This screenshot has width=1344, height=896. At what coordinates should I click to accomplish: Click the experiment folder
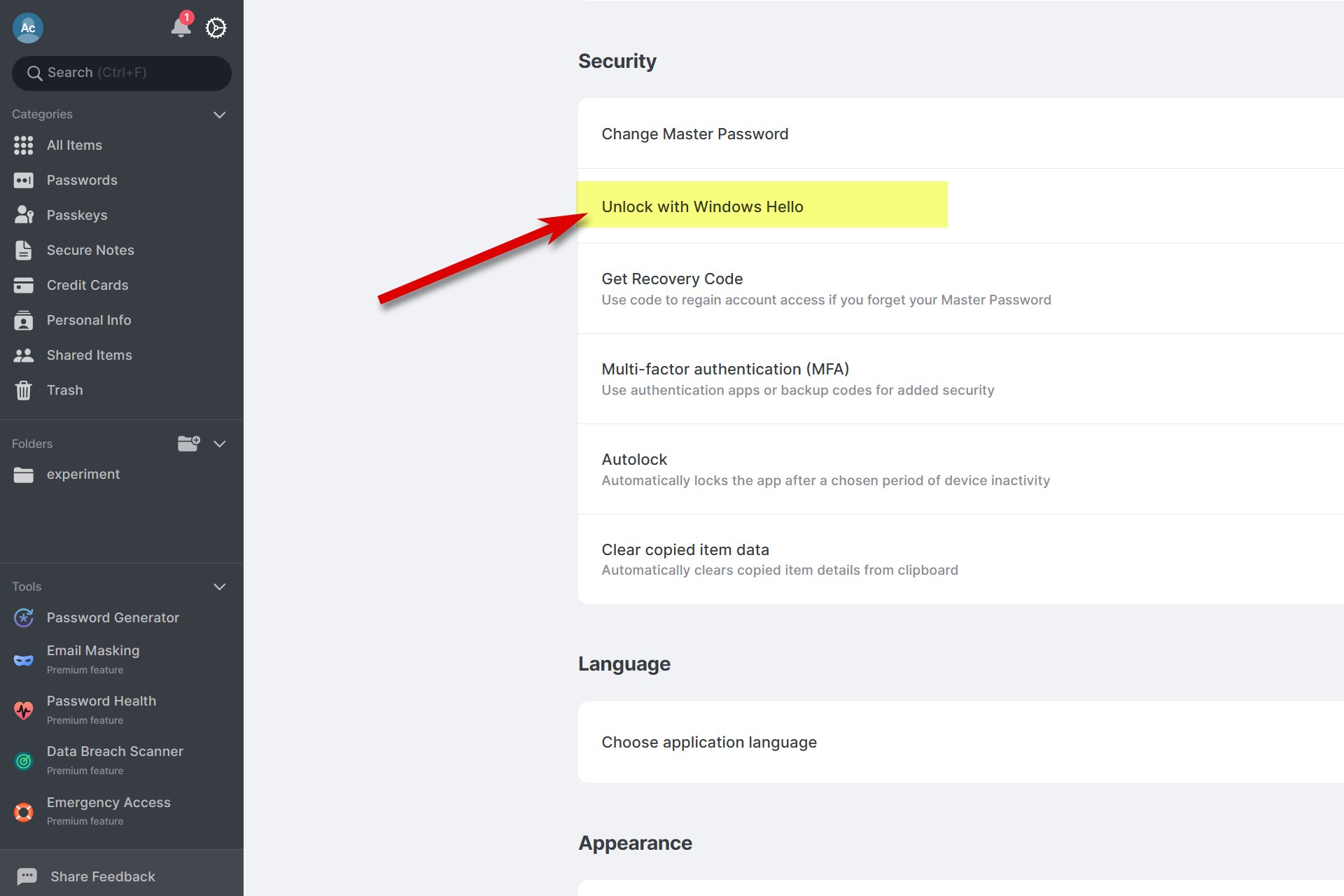84,474
